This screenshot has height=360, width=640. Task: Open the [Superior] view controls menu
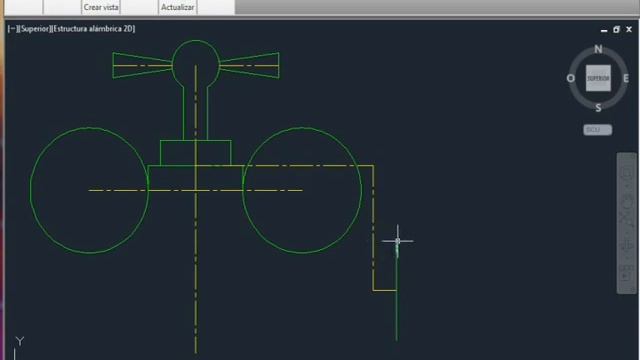pyautogui.click(x=35, y=29)
